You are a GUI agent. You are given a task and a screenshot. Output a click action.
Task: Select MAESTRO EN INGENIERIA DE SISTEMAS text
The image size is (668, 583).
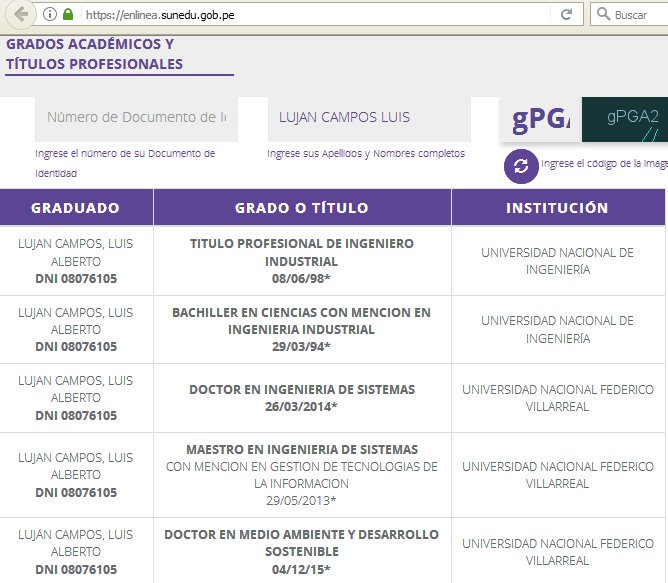click(x=302, y=450)
